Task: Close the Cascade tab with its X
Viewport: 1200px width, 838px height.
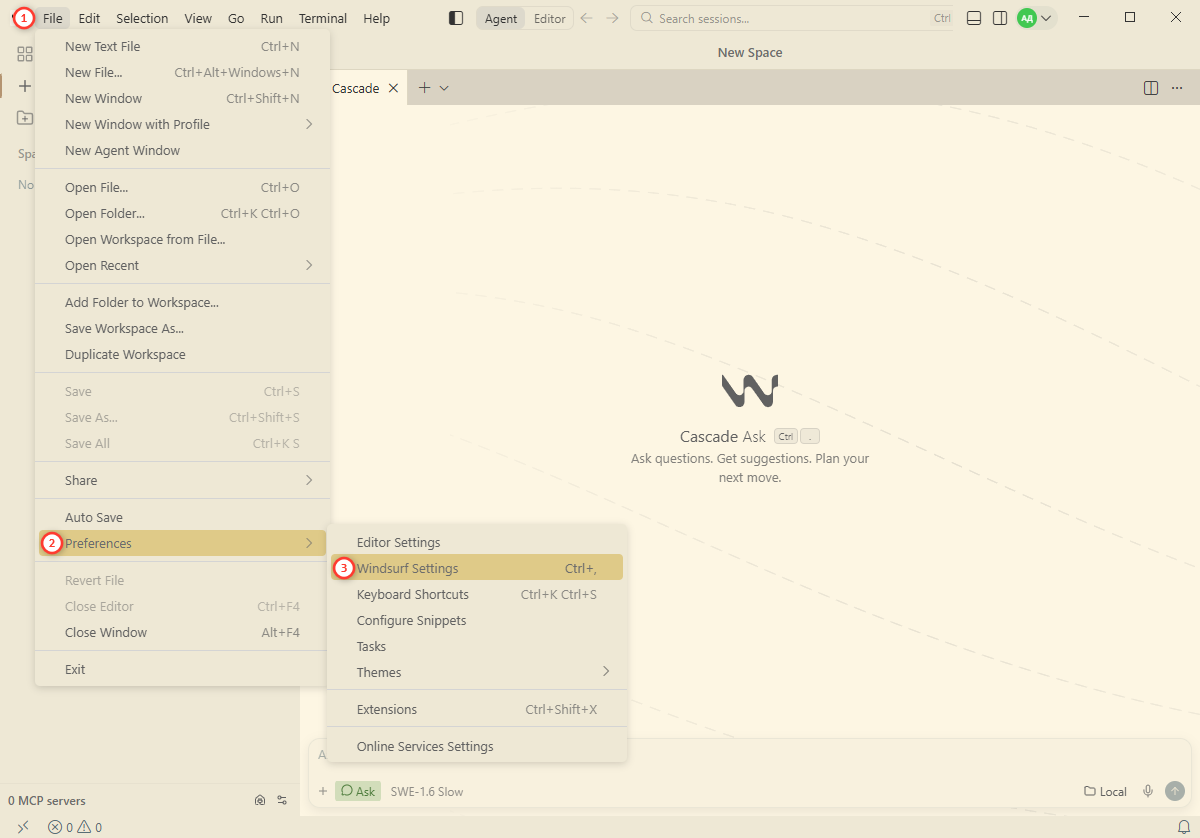Action: click(x=393, y=88)
